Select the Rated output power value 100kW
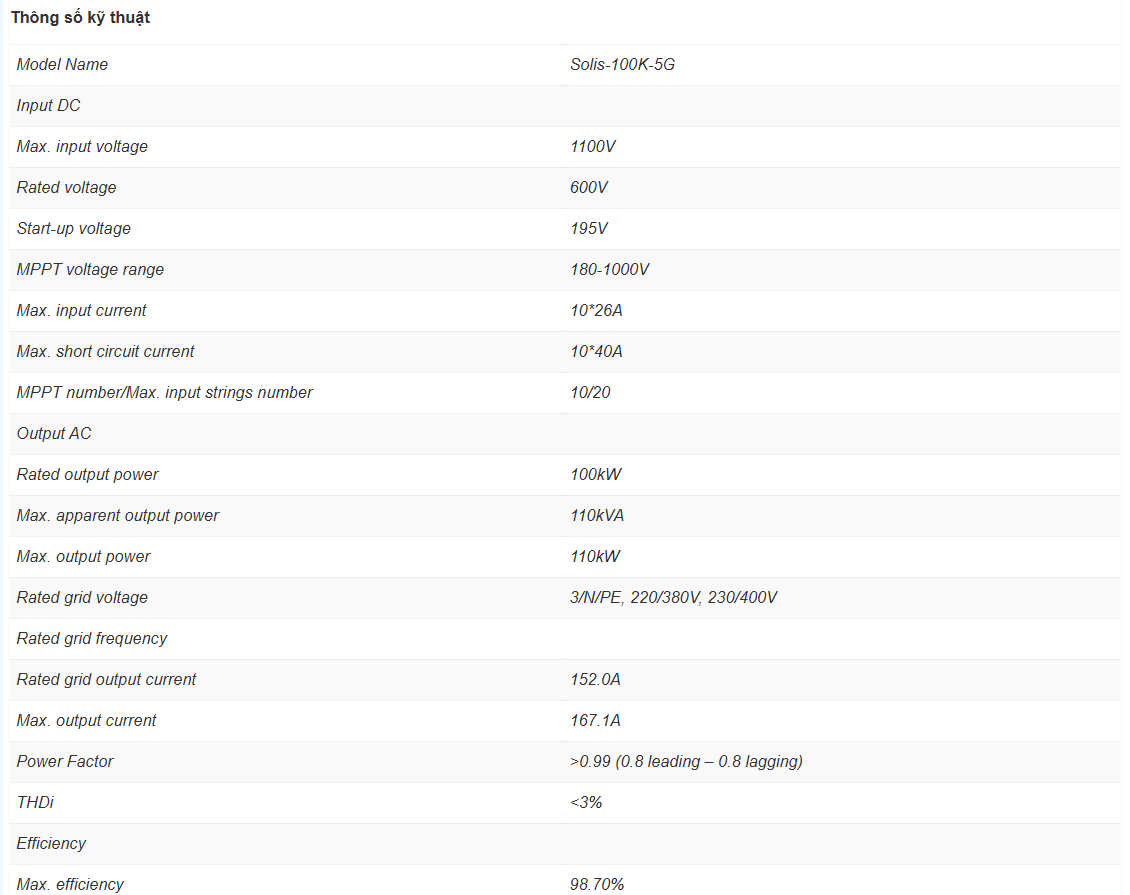The width and height of the screenshot is (1130, 895). (x=596, y=475)
